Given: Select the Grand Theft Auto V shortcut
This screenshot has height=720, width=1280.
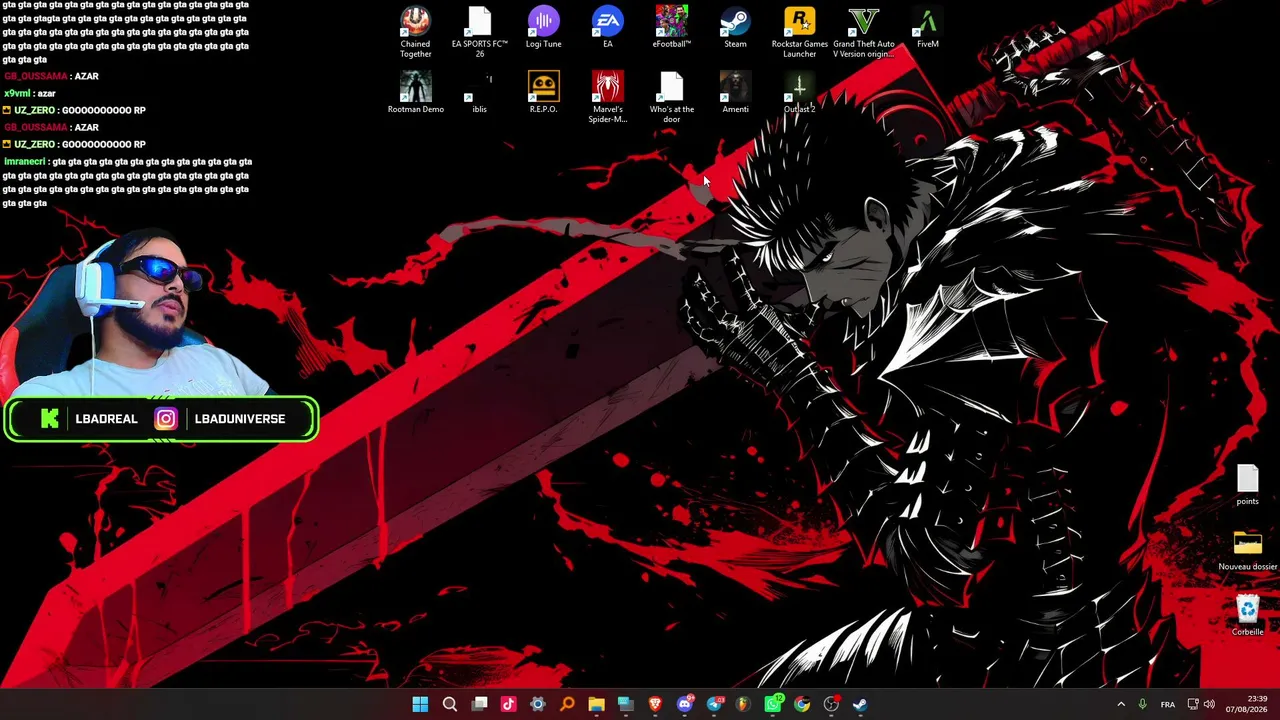Looking at the screenshot, I should 864,31.
